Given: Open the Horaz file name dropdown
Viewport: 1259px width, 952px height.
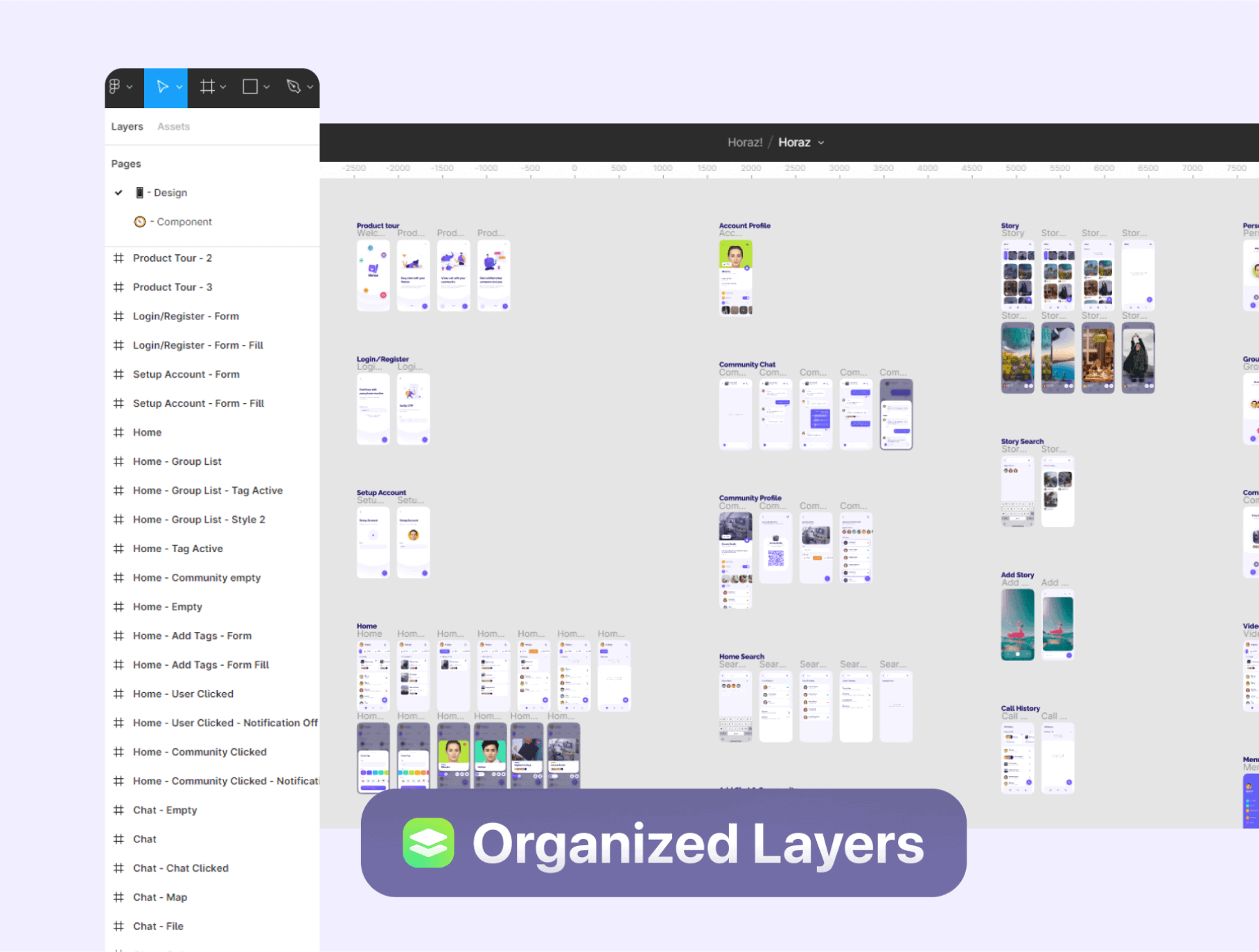Looking at the screenshot, I should (821, 143).
